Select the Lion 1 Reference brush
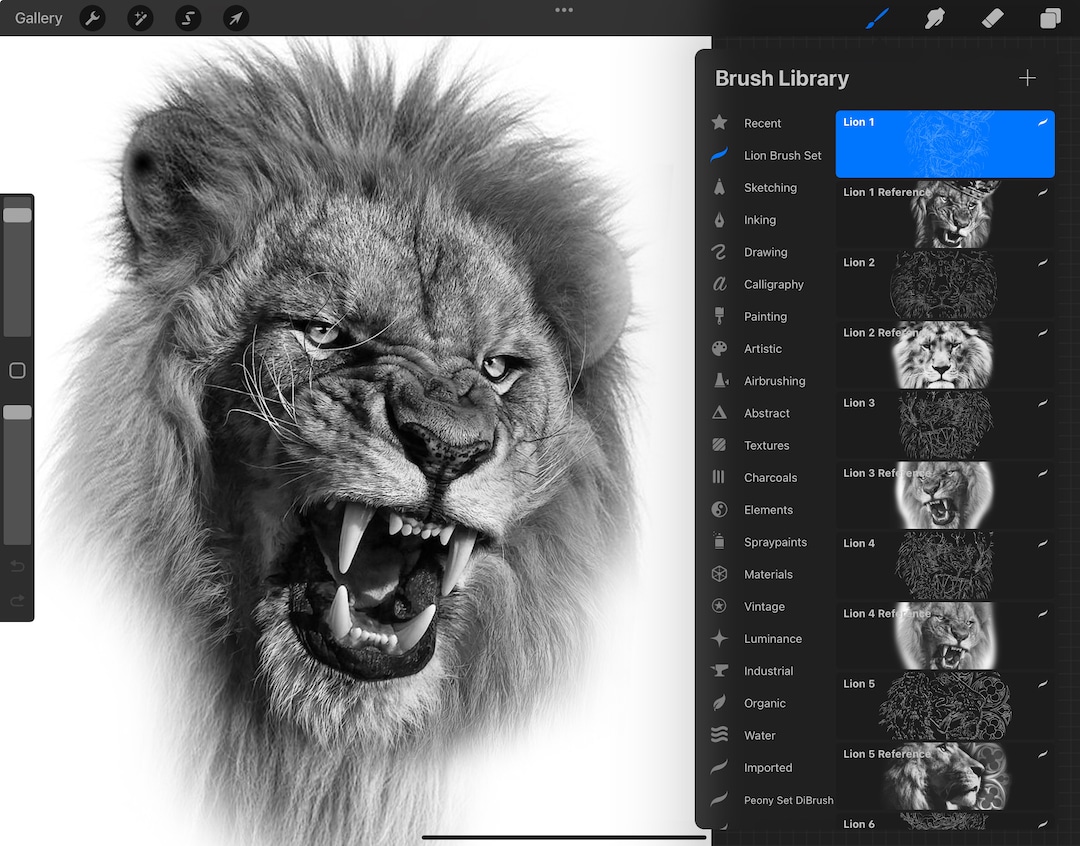Screen dimensions: 1080x846 [x=944, y=214]
